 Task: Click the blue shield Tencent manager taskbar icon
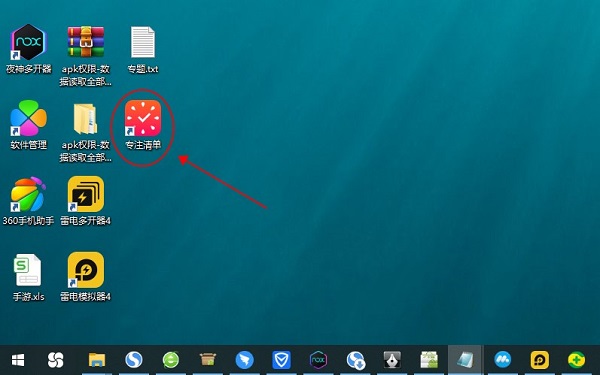pos(281,360)
